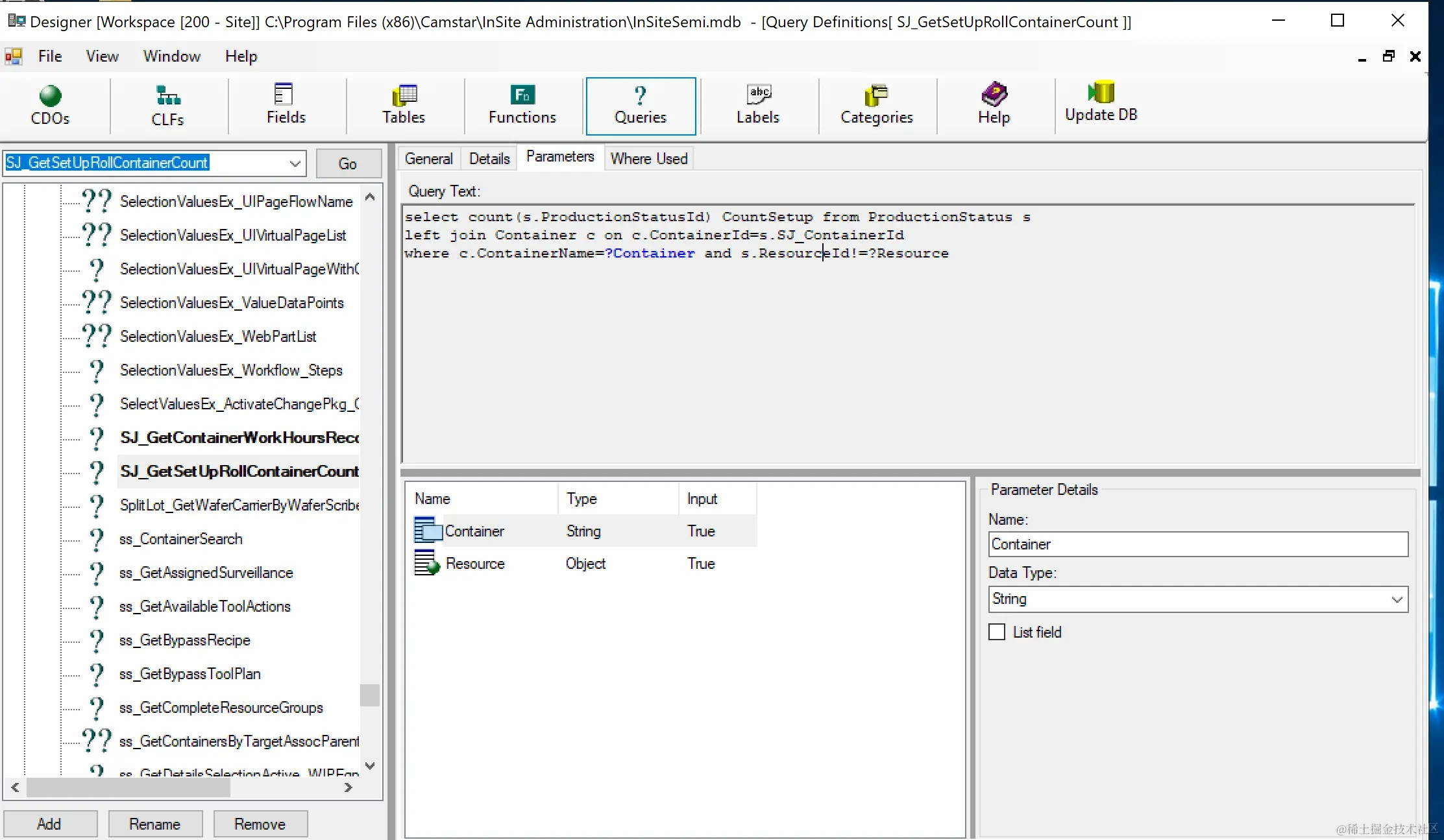The height and width of the screenshot is (840, 1444).
Task: Select the Resource parameter row
Action: pos(475,564)
